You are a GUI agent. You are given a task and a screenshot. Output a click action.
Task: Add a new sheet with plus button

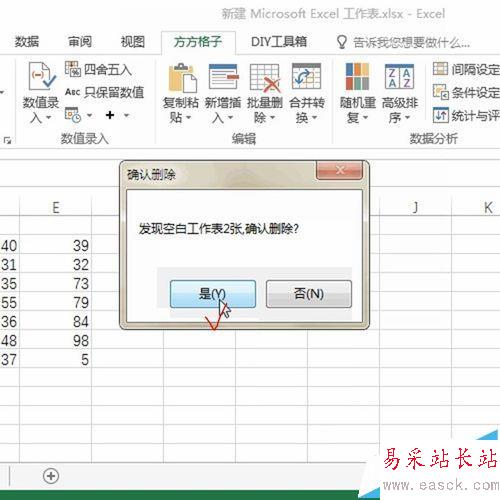click(x=51, y=476)
